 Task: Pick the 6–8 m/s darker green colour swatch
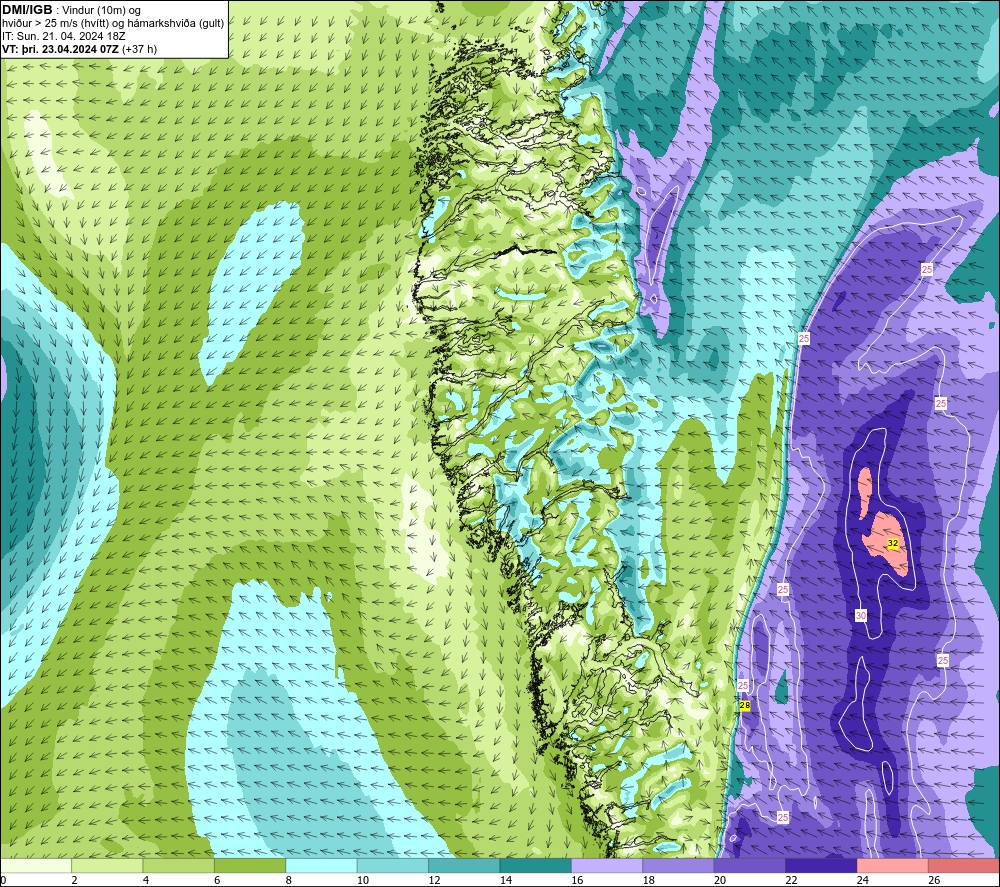click(x=250, y=865)
